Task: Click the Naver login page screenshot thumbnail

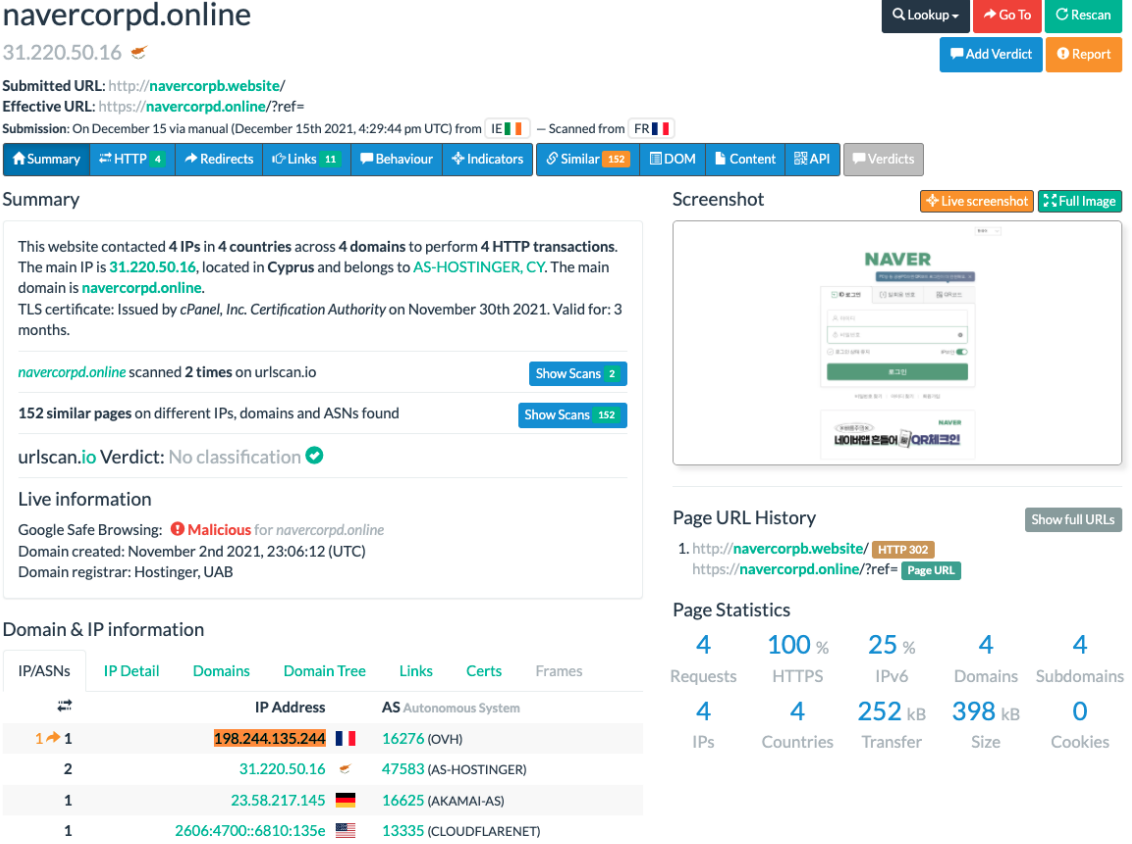Action: (897, 342)
